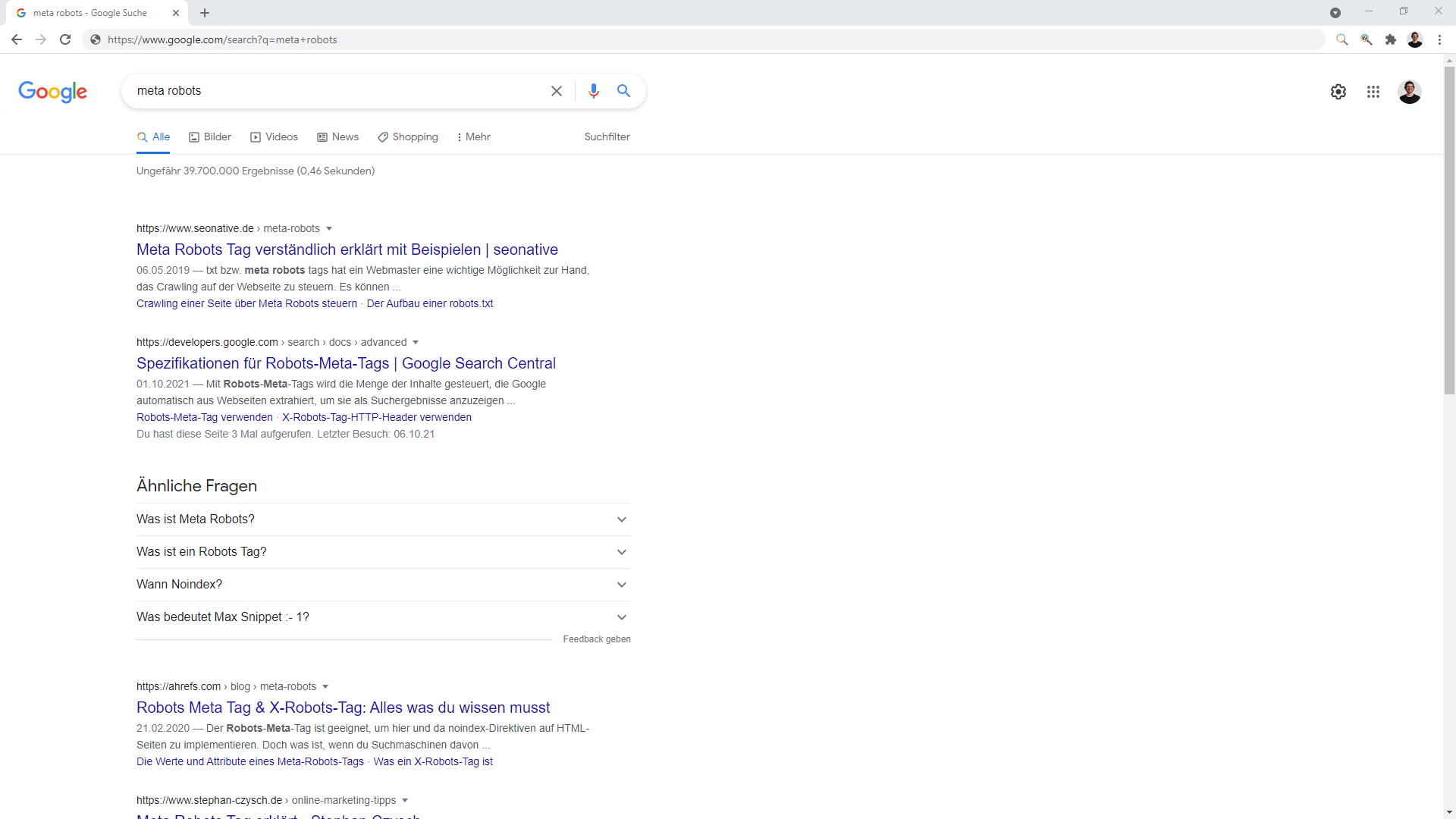Open developers.google.com result dropdown arrow

416,342
